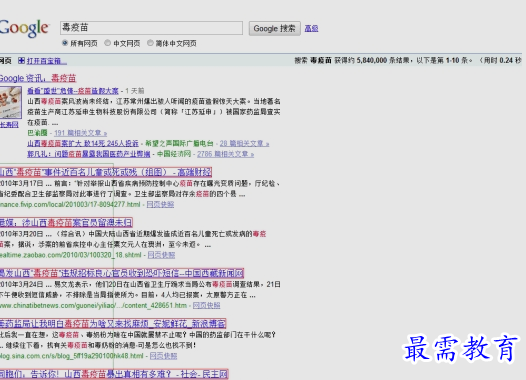This screenshot has height=380, width=526.
Task: Click the 5,840,000 results count text
Action: point(372,60)
